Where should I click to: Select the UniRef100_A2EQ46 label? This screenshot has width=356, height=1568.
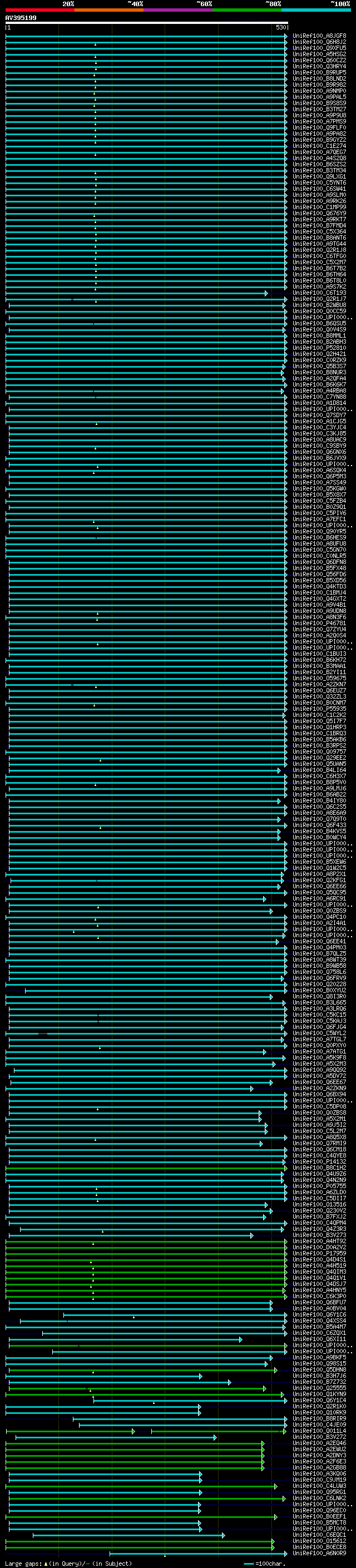(319, 1443)
